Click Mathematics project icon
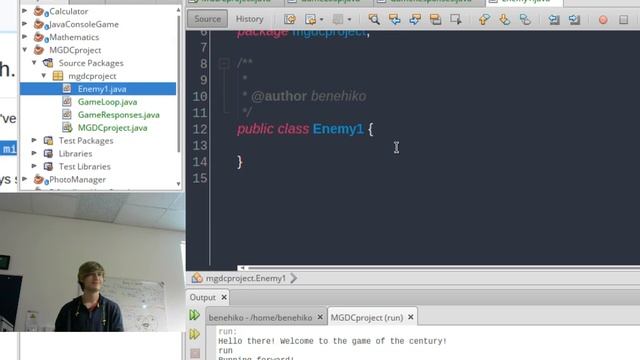640x360 pixels. (x=39, y=38)
